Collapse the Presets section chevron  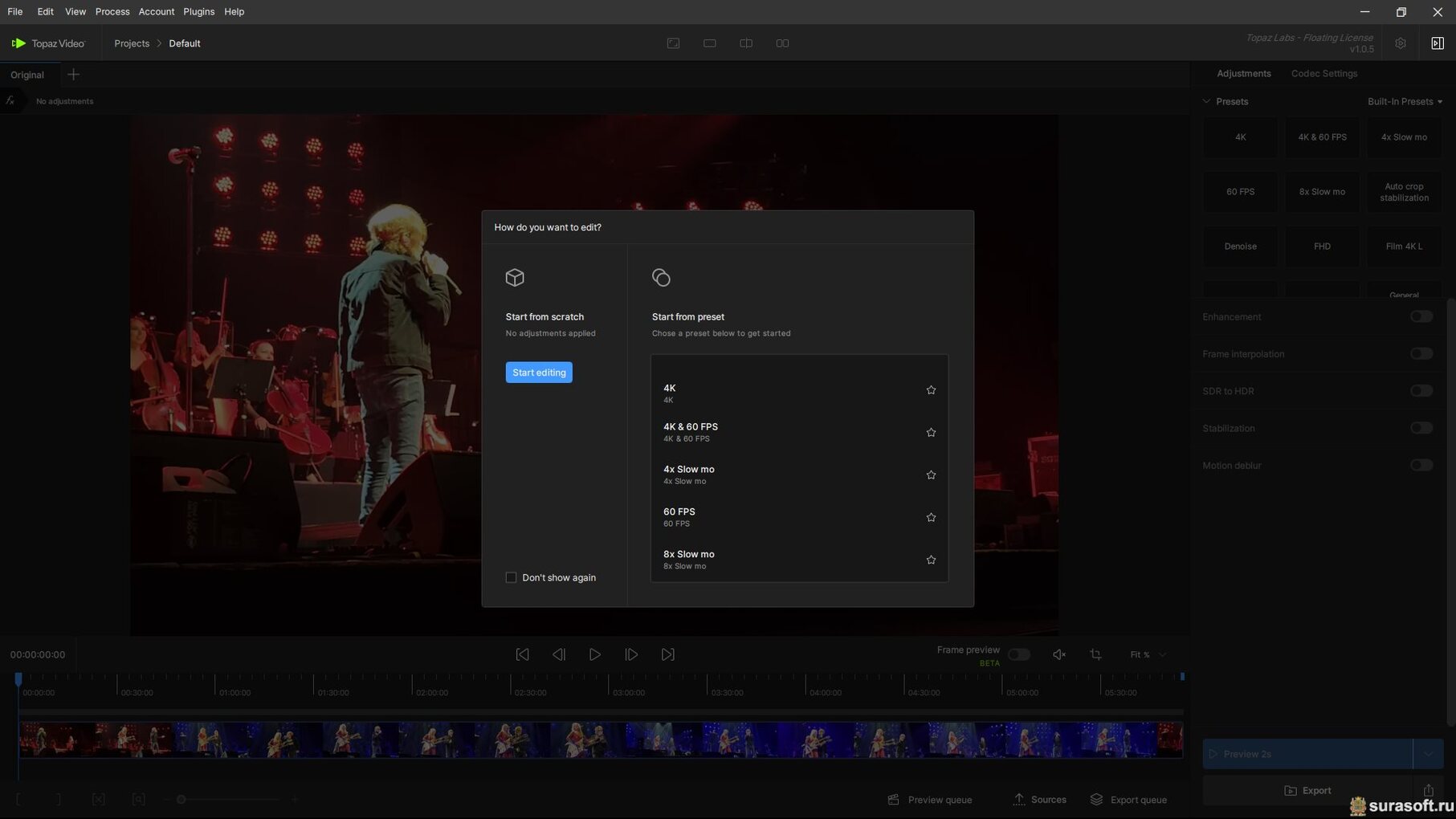pos(1206,101)
